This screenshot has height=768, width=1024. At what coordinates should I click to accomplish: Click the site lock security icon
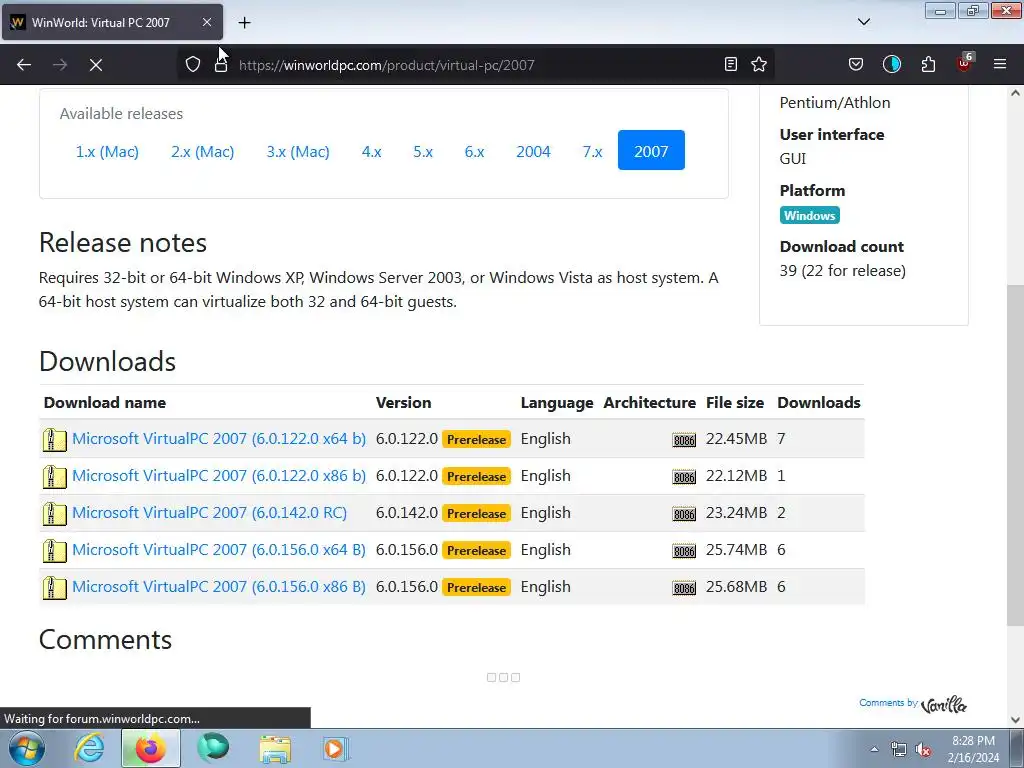(221, 64)
